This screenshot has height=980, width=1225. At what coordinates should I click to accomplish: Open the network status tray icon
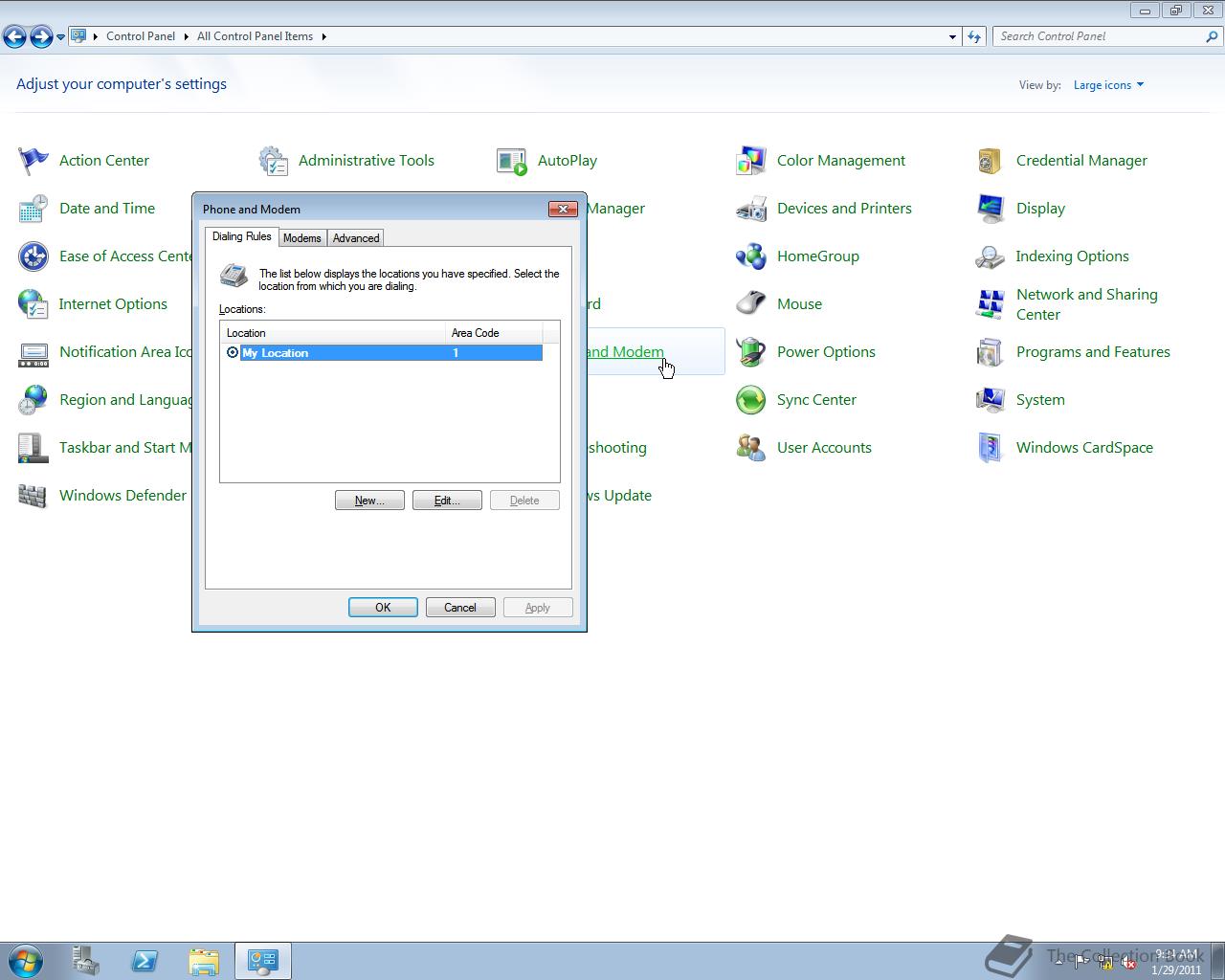pyautogui.click(x=1106, y=963)
